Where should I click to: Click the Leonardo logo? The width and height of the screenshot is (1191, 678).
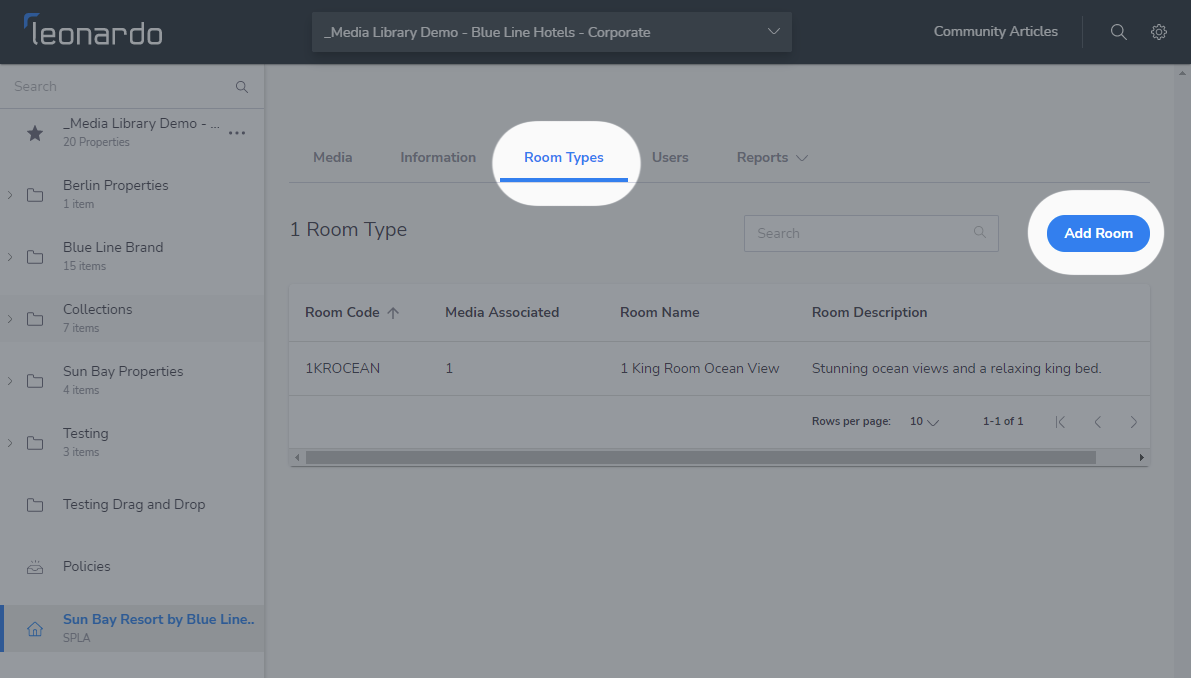coord(93,30)
